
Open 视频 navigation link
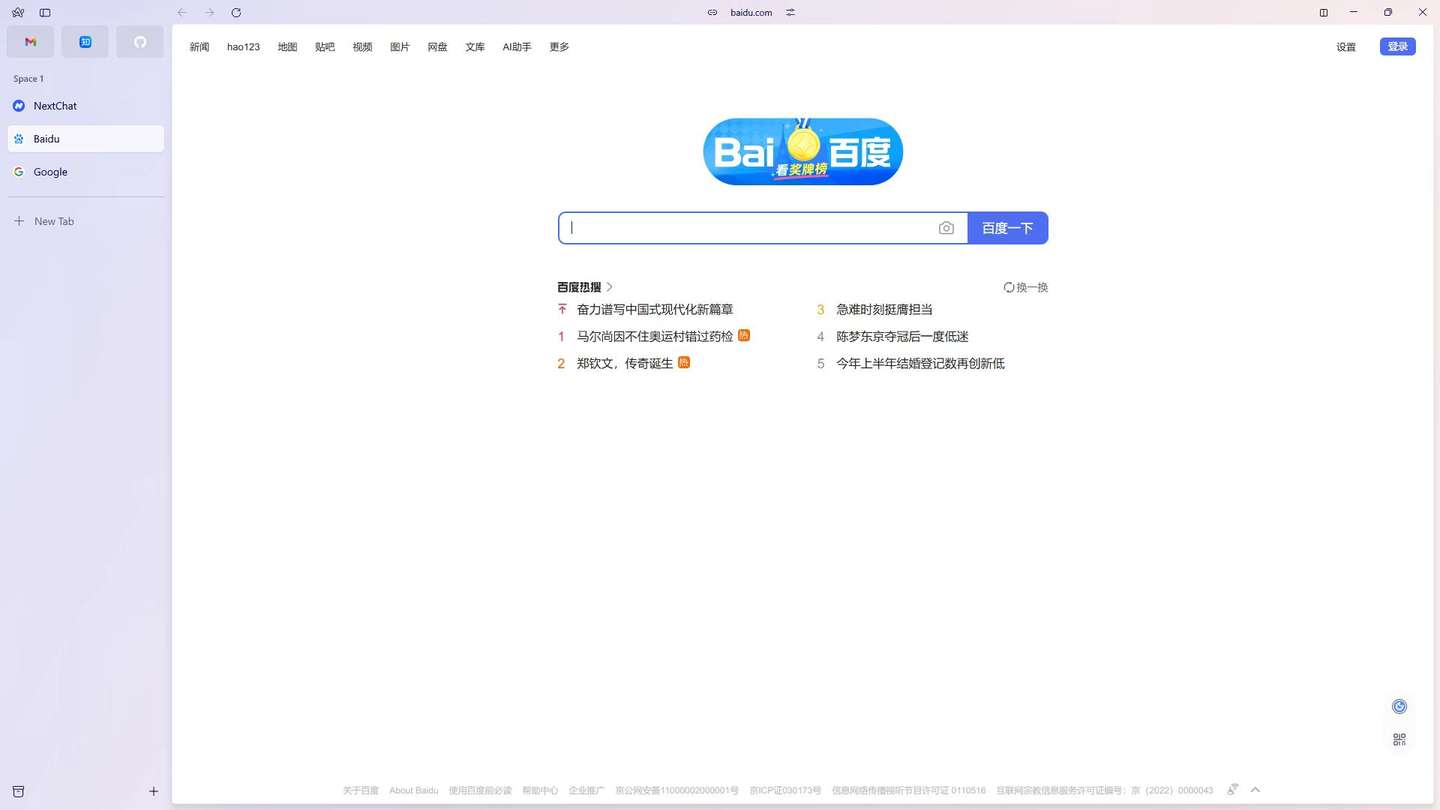pyautogui.click(x=362, y=47)
